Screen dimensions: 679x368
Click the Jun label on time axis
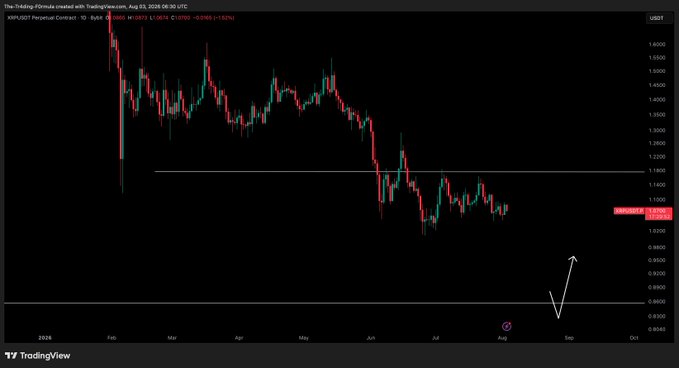coord(371,338)
